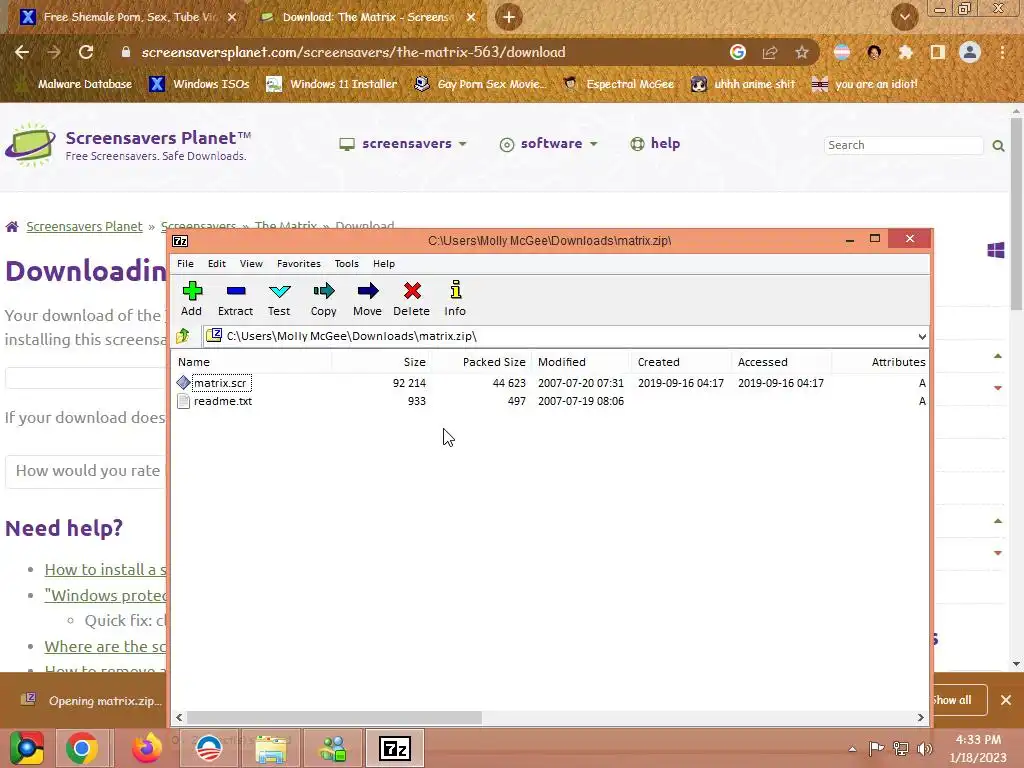Open the 'you are an idiot!' bookmark
Screen dimensions: 1024x768
pyautogui.click(x=865, y=84)
